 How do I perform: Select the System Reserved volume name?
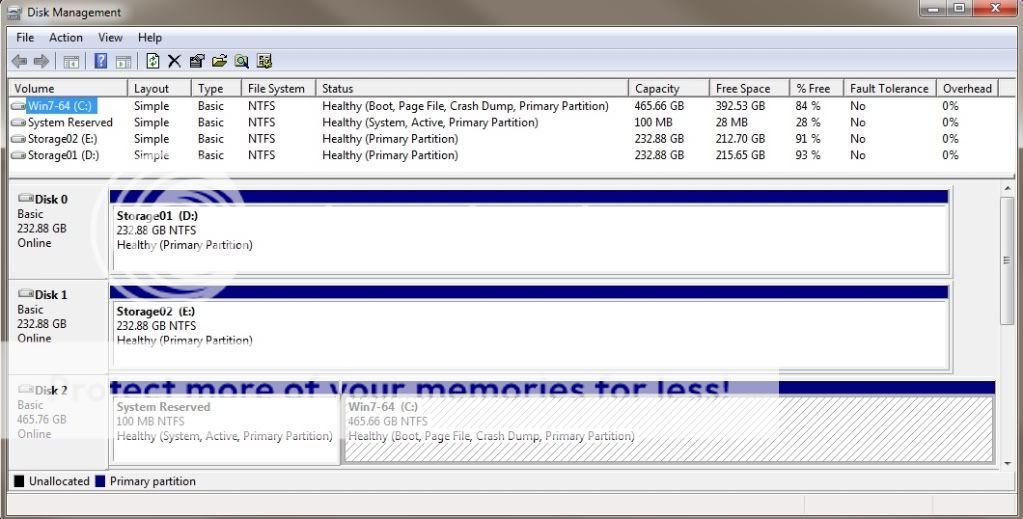coord(70,122)
